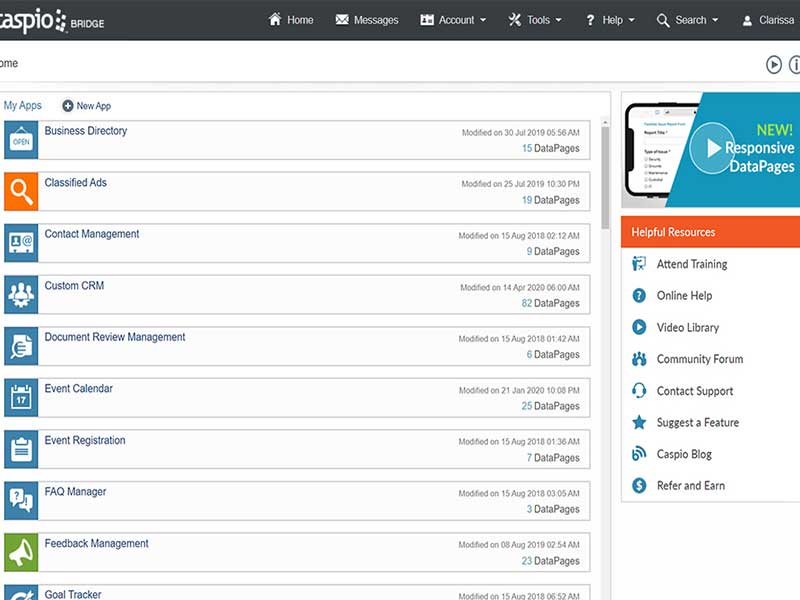
Task: Click the Contact Management card icon
Action: click(21, 243)
